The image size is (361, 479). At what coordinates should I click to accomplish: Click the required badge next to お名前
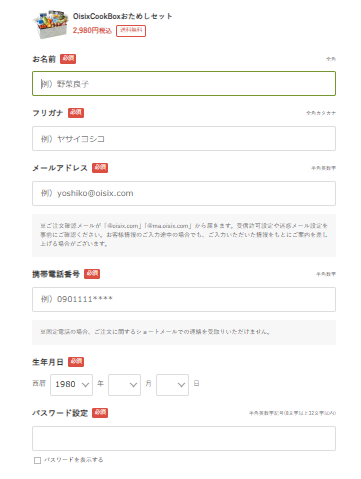[68, 59]
